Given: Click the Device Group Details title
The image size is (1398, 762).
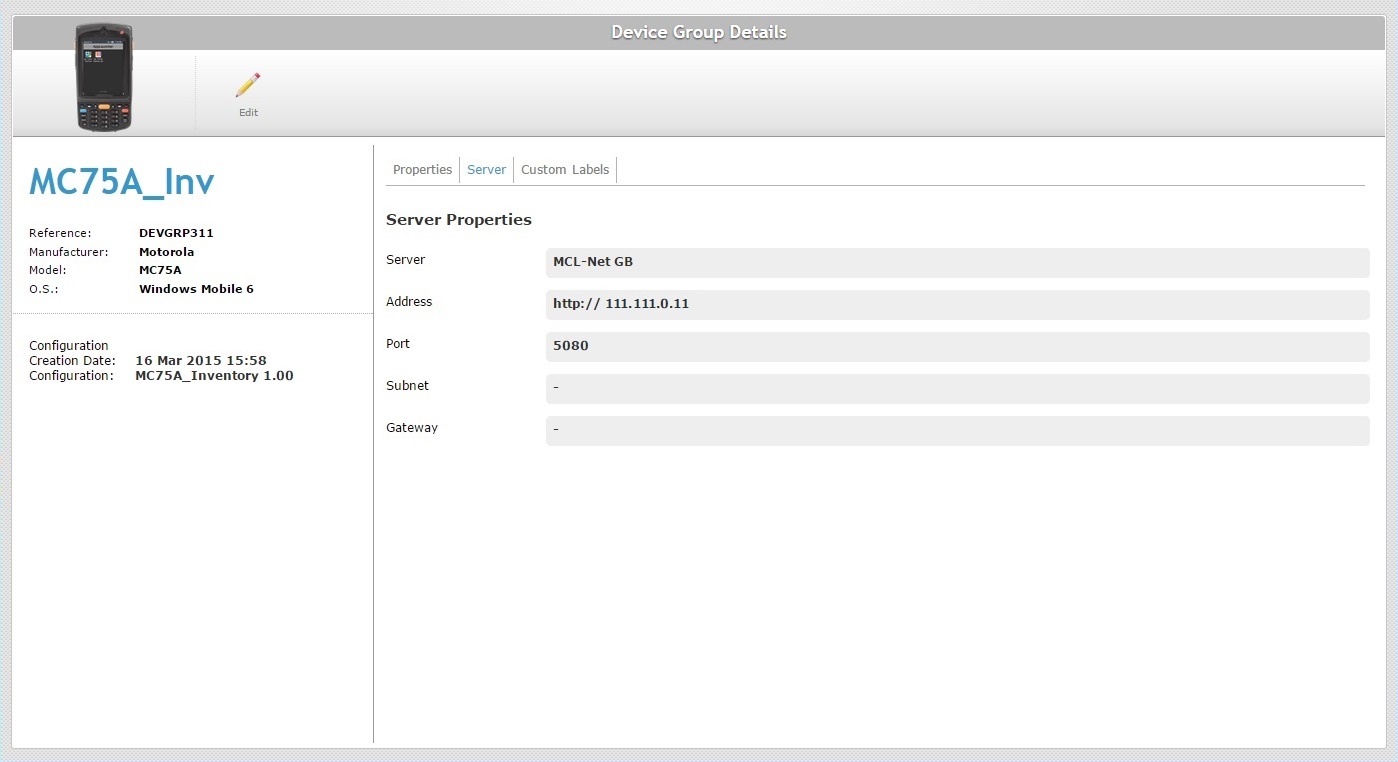Looking at the screenshot, I should (699, 32).
